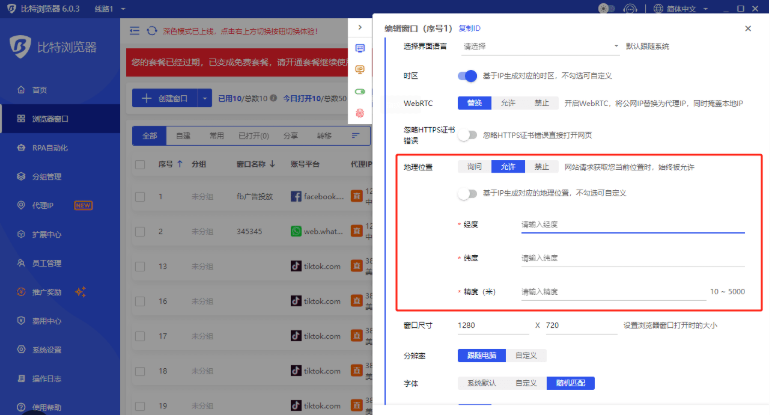Click 纬度 latitude input field

click(x=633, y=258)
